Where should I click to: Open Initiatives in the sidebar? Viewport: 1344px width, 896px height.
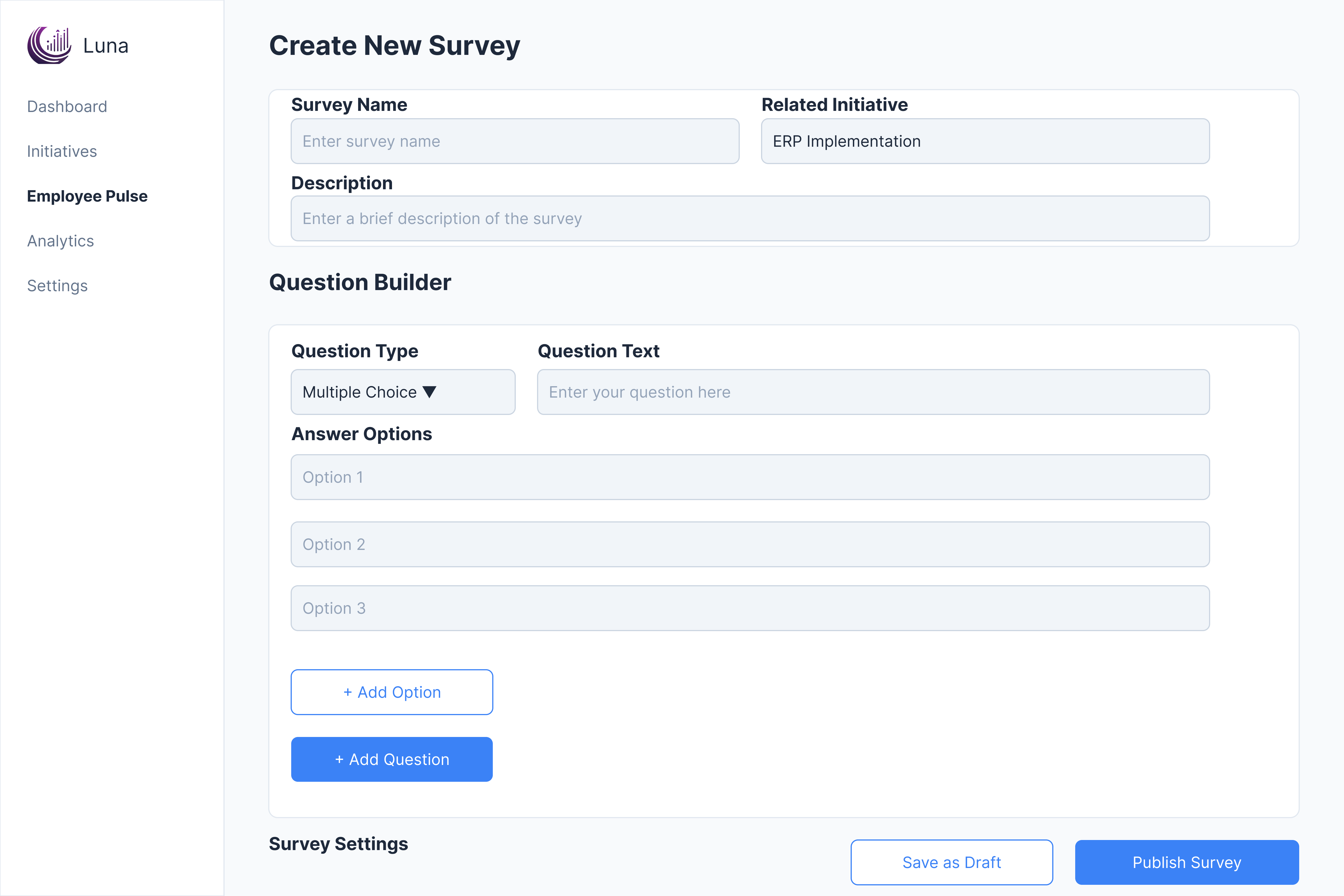62,151
